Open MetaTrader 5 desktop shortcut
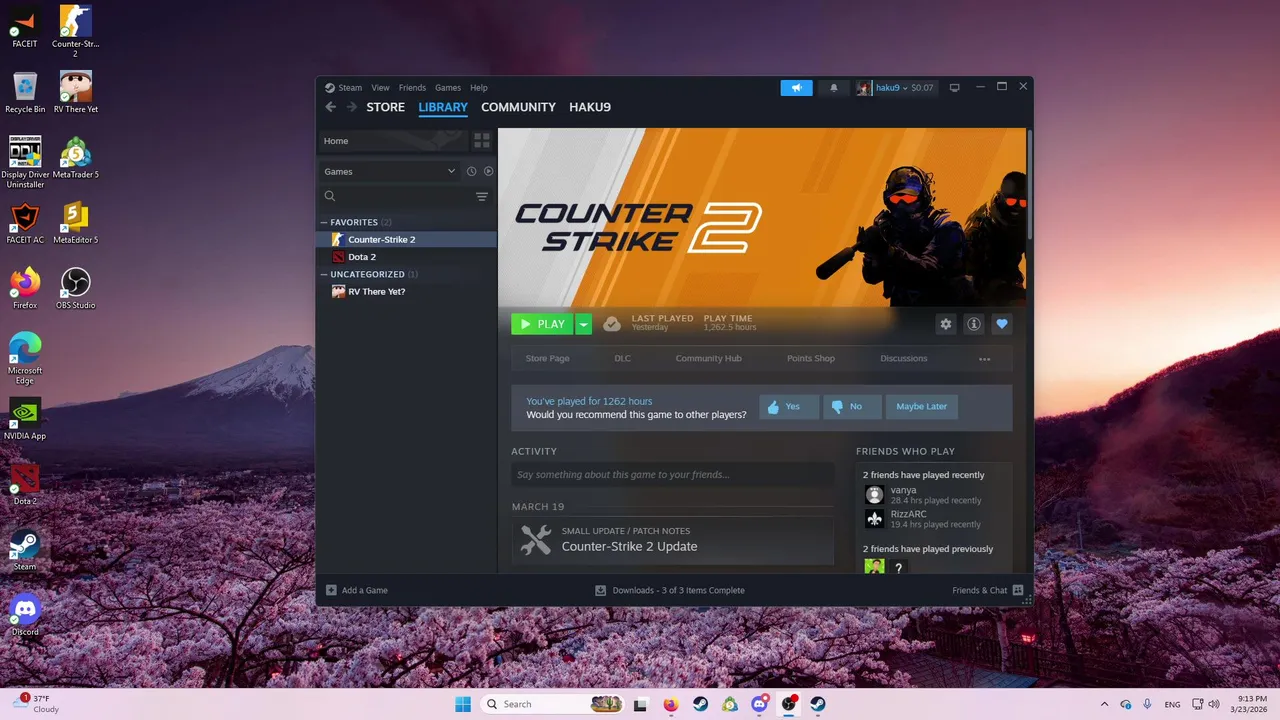1280x720 pixels. coord(76,158)
